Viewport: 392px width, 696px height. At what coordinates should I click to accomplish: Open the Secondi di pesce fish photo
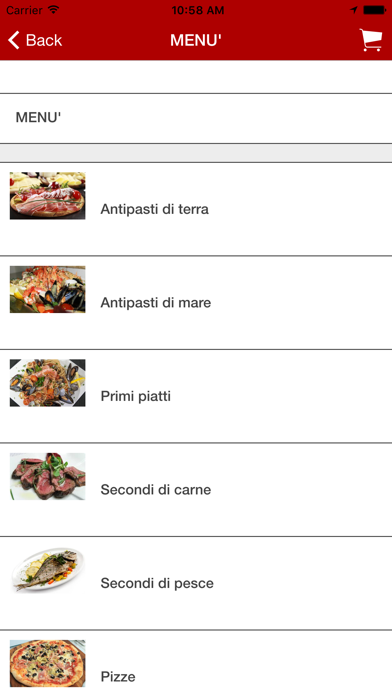pos(48,570)
